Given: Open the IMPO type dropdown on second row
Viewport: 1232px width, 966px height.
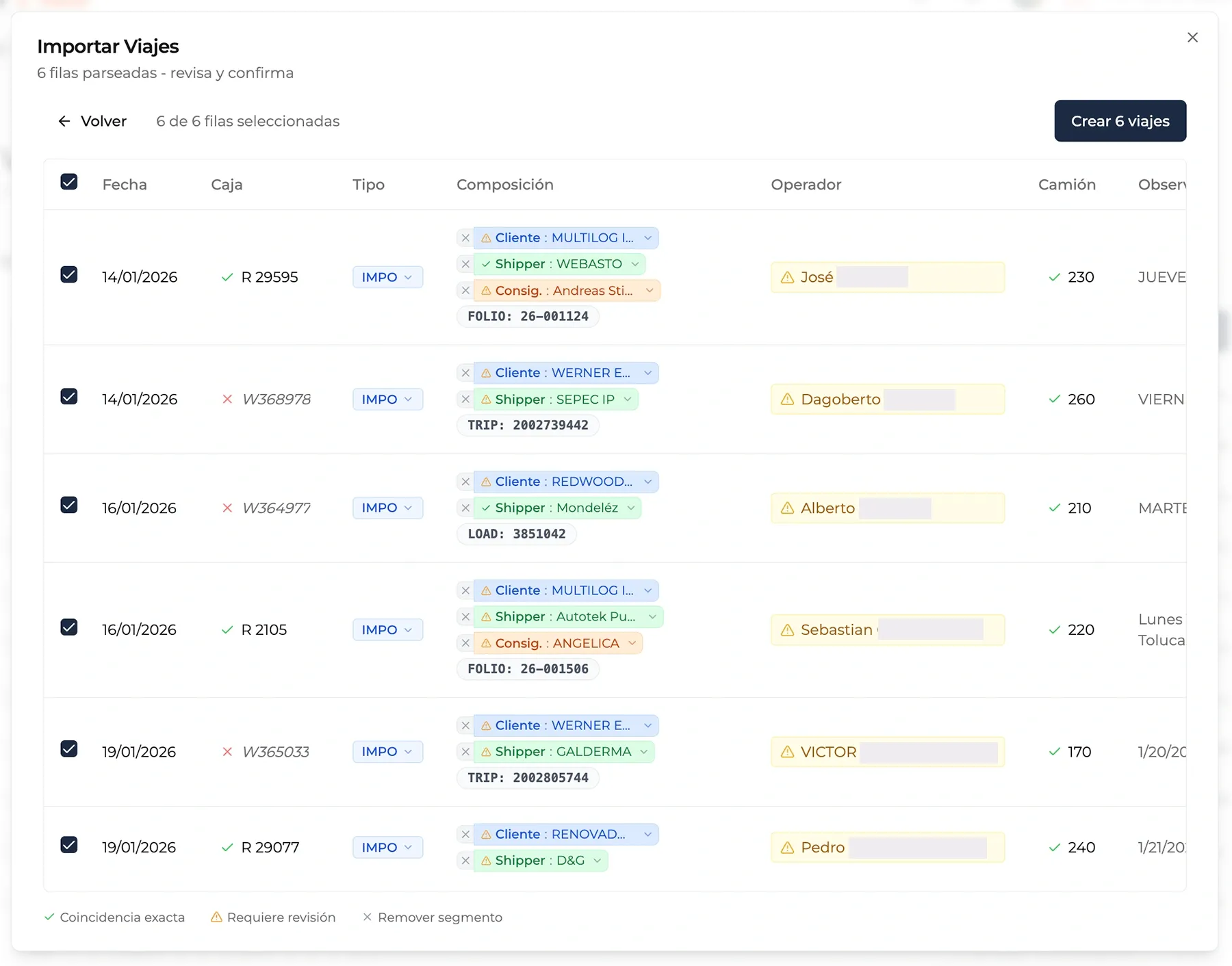Looking at the screenshot, I should (387, 399).
